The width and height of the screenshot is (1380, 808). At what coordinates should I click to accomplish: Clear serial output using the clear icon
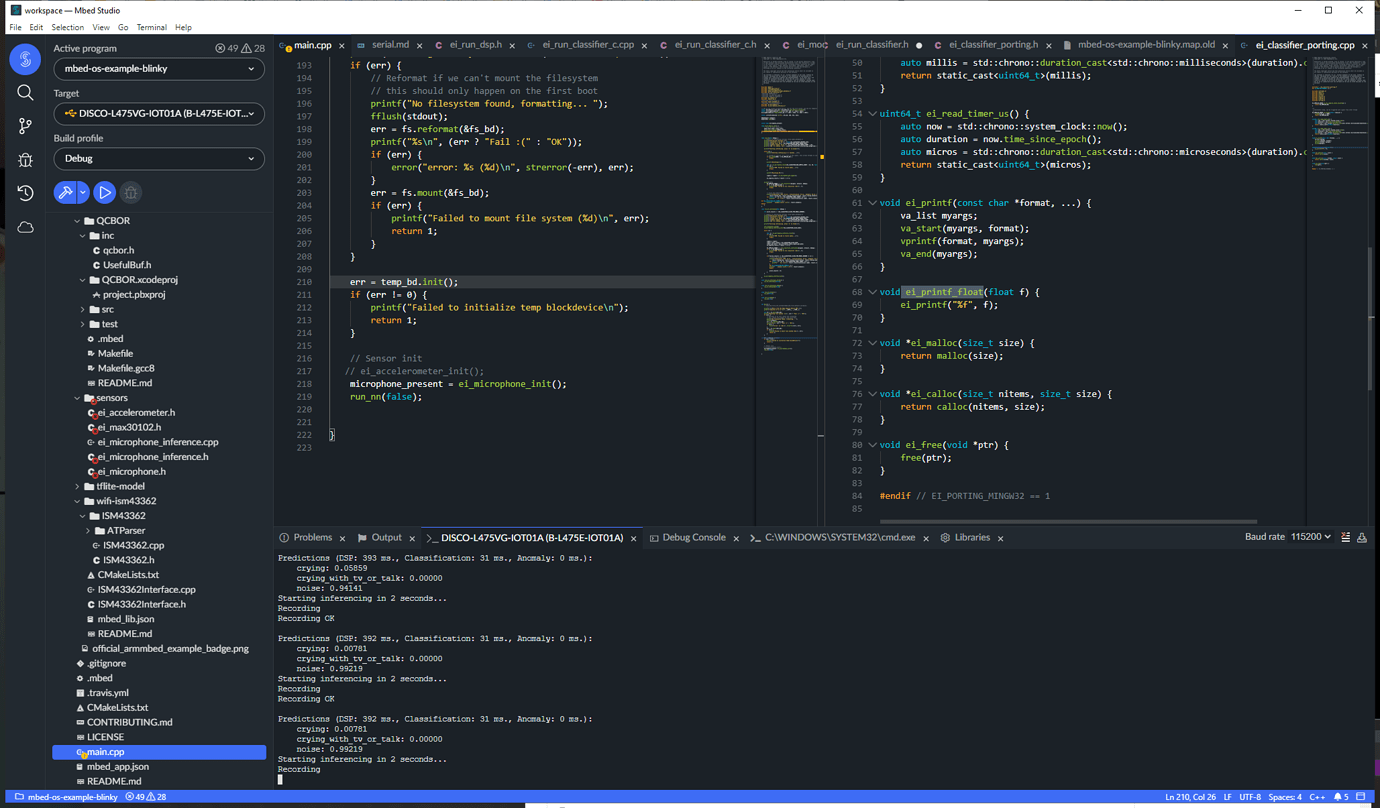pyautogui.click(x=1346, y=537)
